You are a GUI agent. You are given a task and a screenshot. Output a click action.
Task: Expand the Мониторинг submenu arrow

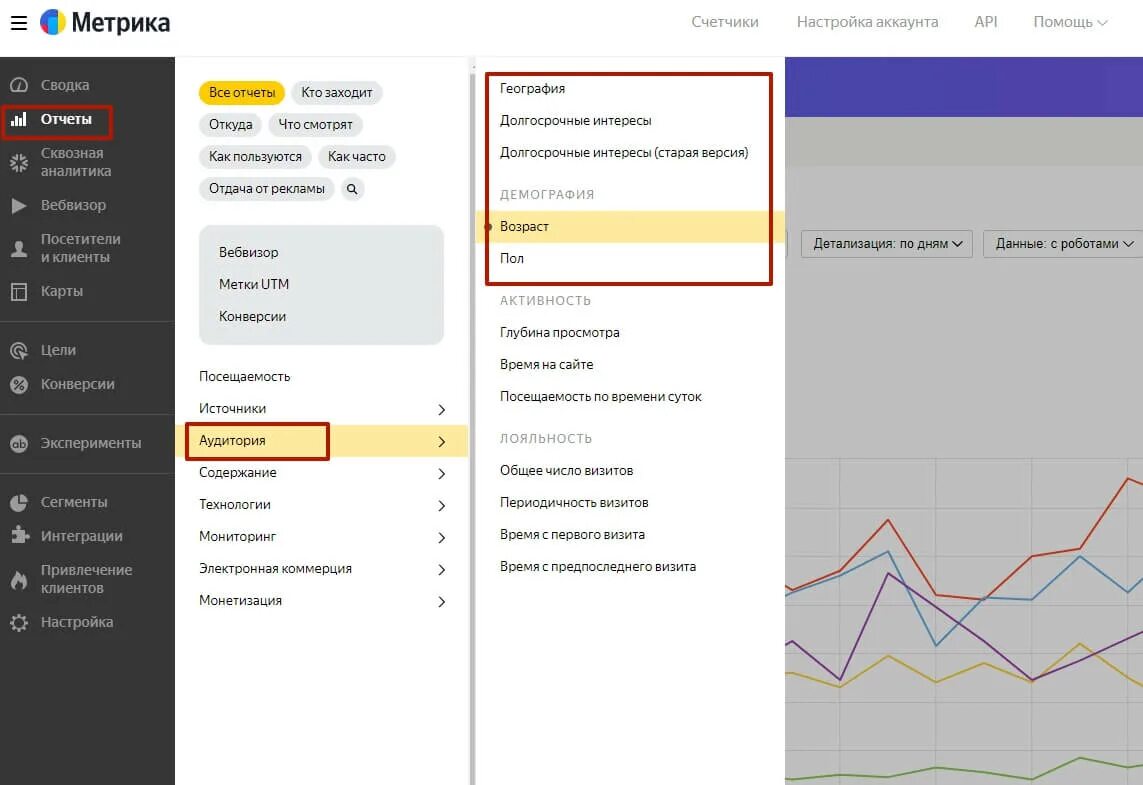coord(442,538)
